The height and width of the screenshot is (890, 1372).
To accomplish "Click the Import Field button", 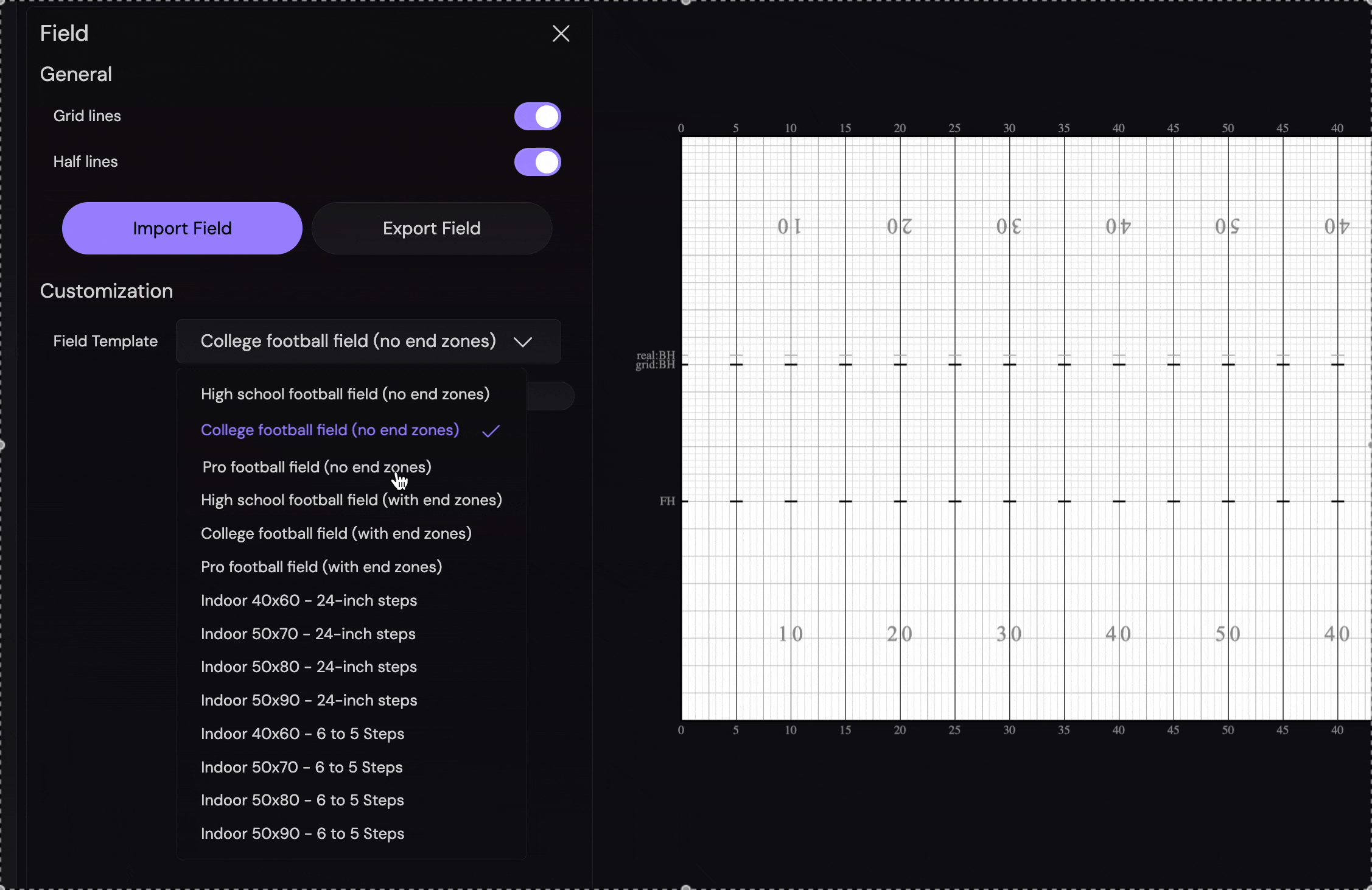I will tap(182, 228).
